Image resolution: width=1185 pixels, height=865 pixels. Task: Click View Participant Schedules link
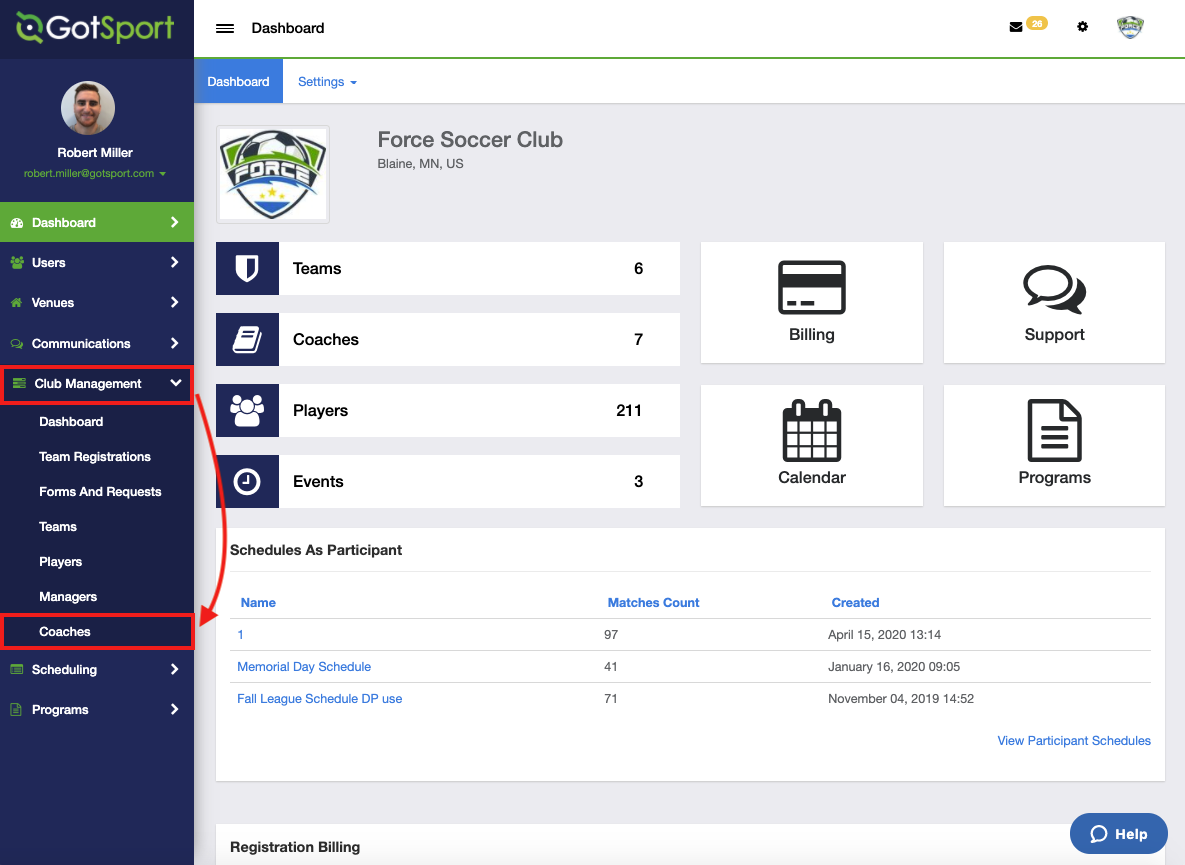coord(1074,740)
